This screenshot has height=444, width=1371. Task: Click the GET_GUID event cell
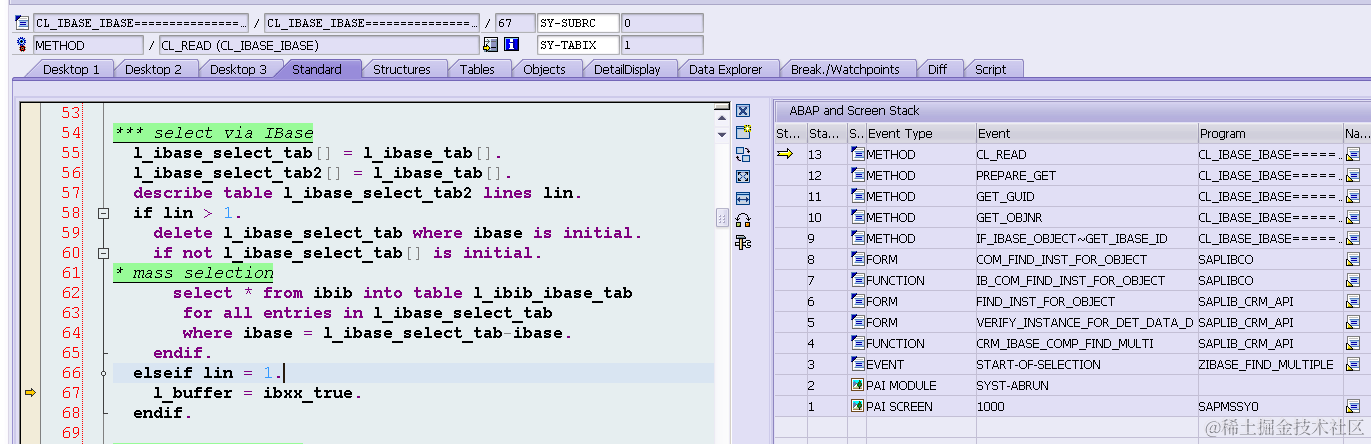click(x=1087, y=196)
